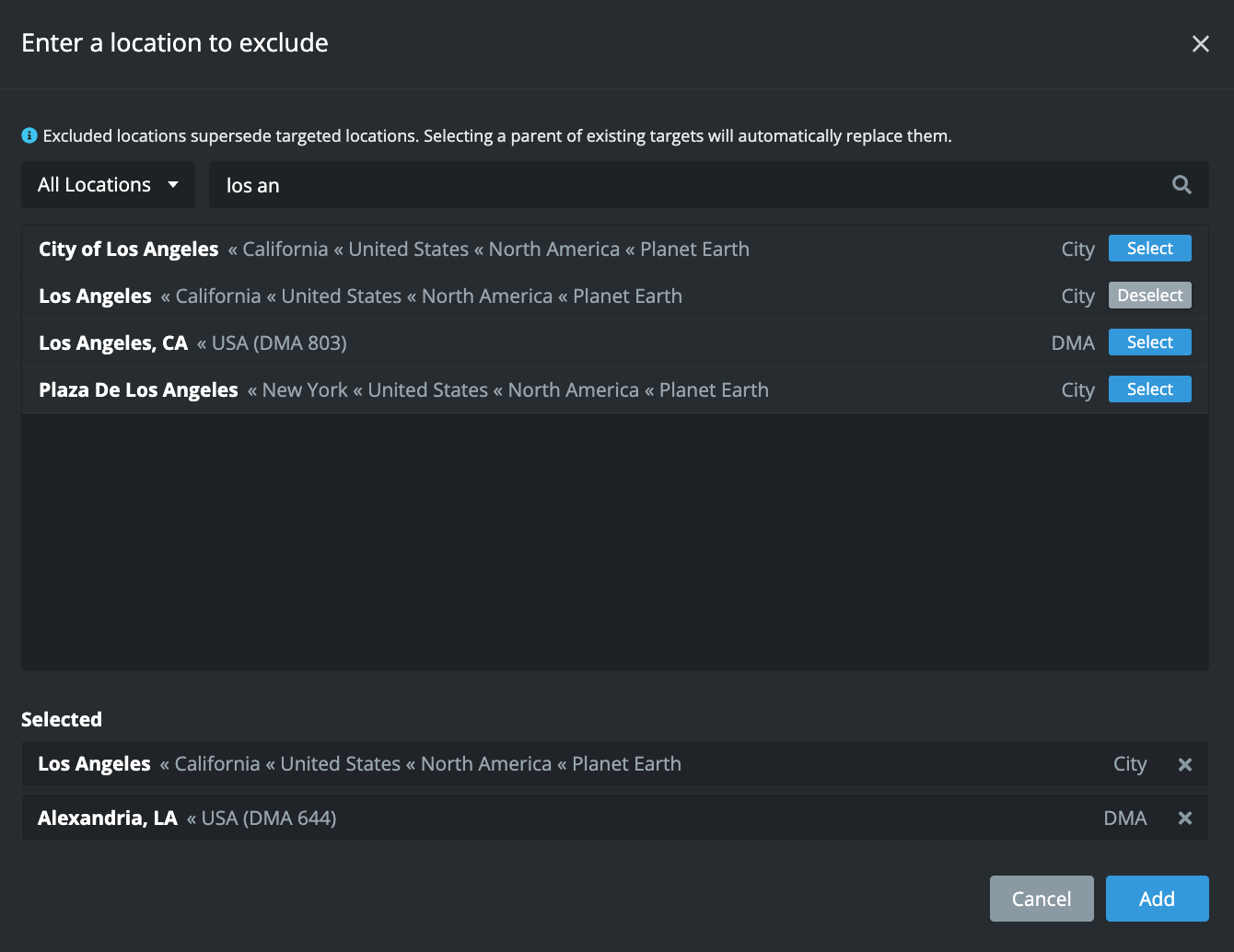Click the City of Los Angeles result row
This screenshot has height=952, width=1234.
[615, 250]
